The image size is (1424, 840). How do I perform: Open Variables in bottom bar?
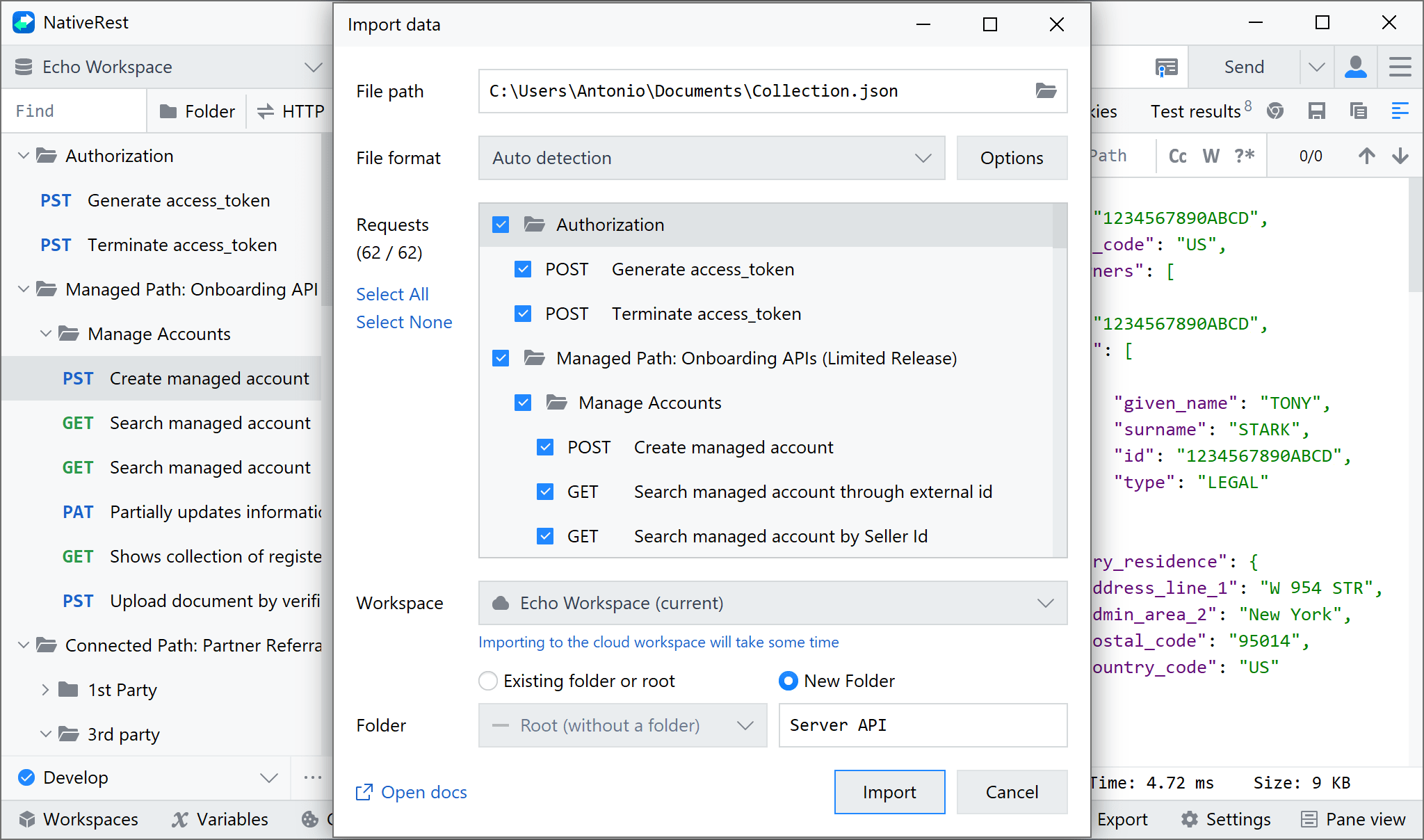click(x=220, y=819)
